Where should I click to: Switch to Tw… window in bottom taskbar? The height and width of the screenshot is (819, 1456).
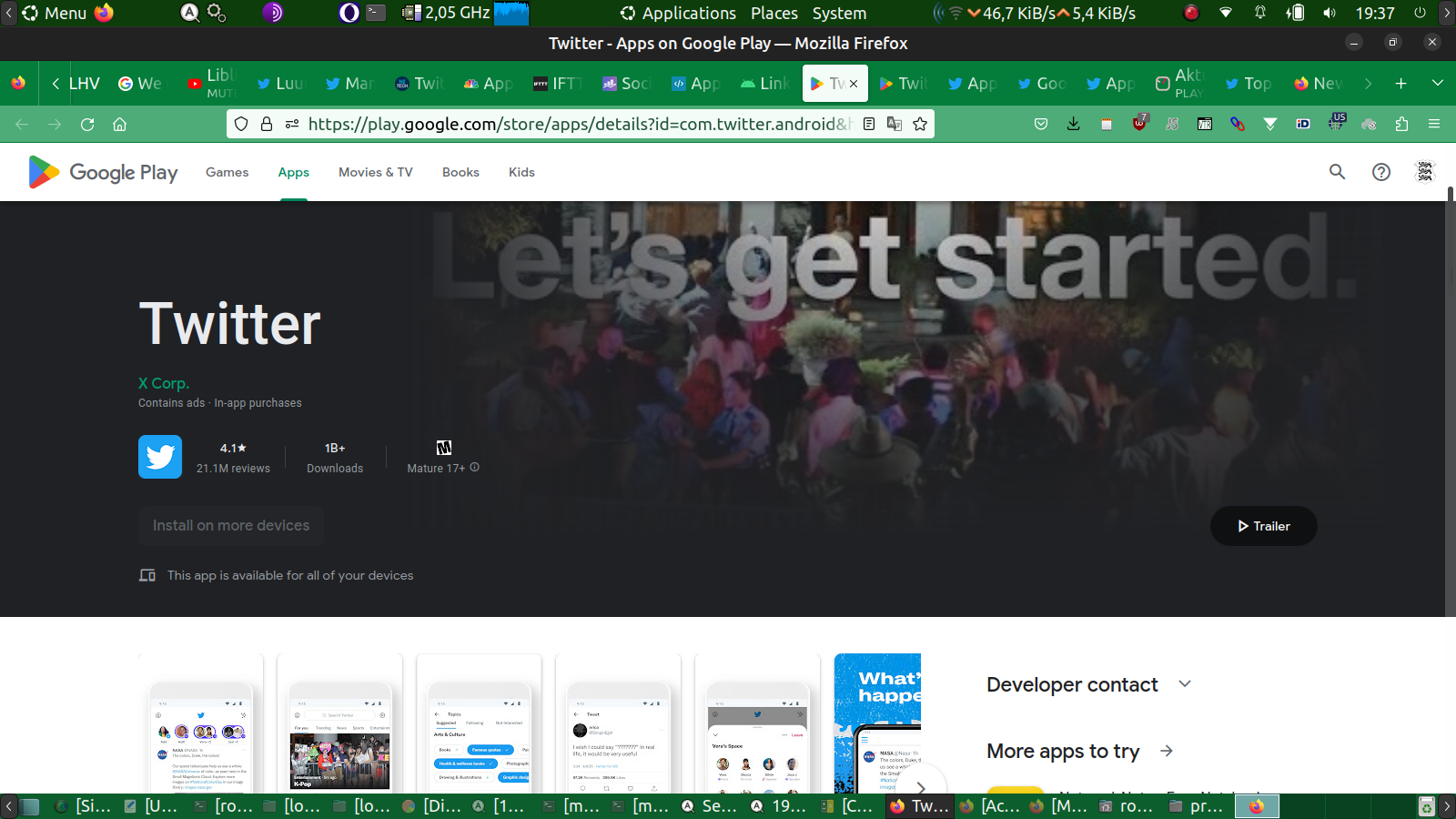pyautogui.click(x=920, y=806)
